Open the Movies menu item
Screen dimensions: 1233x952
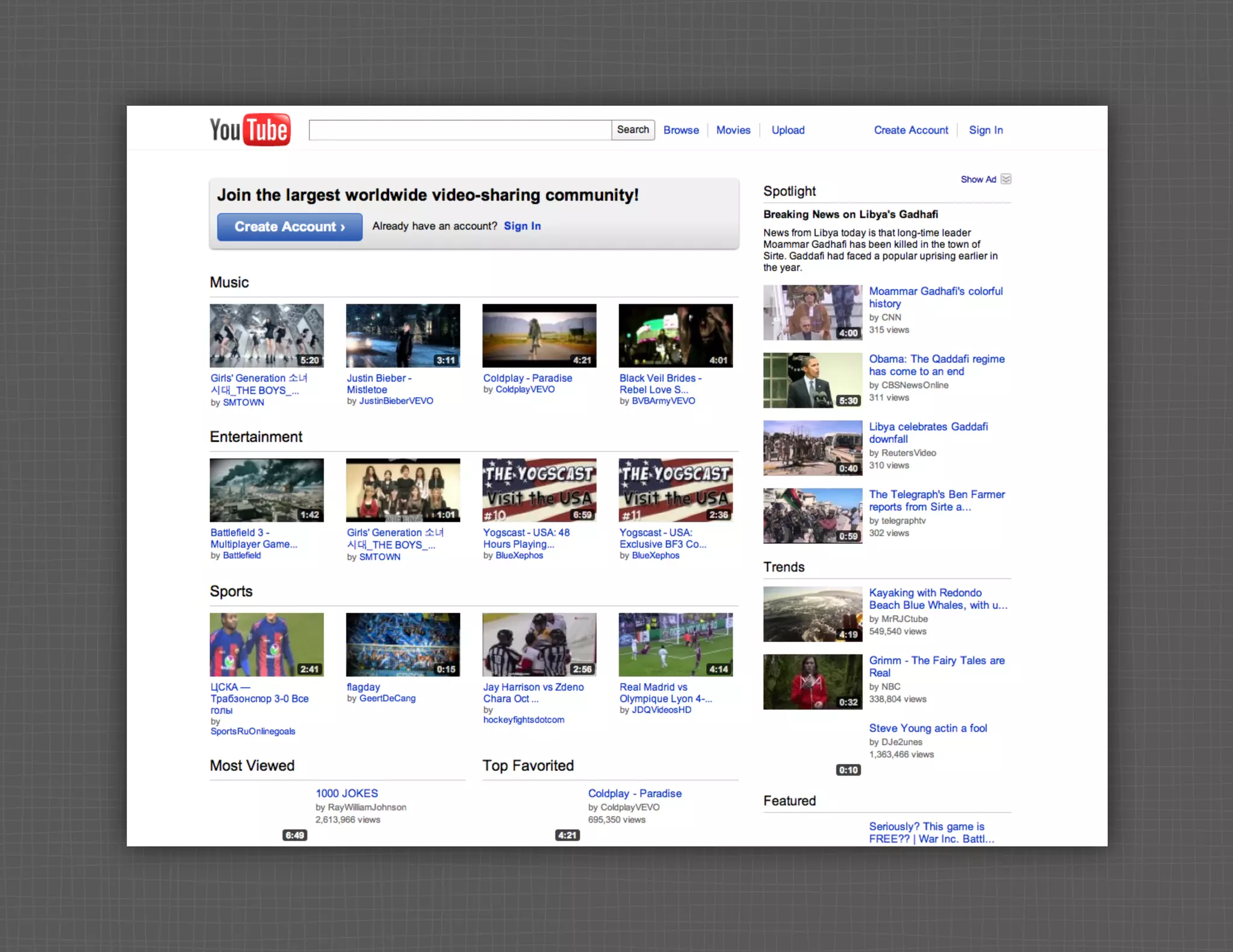[x=733, y=130]
